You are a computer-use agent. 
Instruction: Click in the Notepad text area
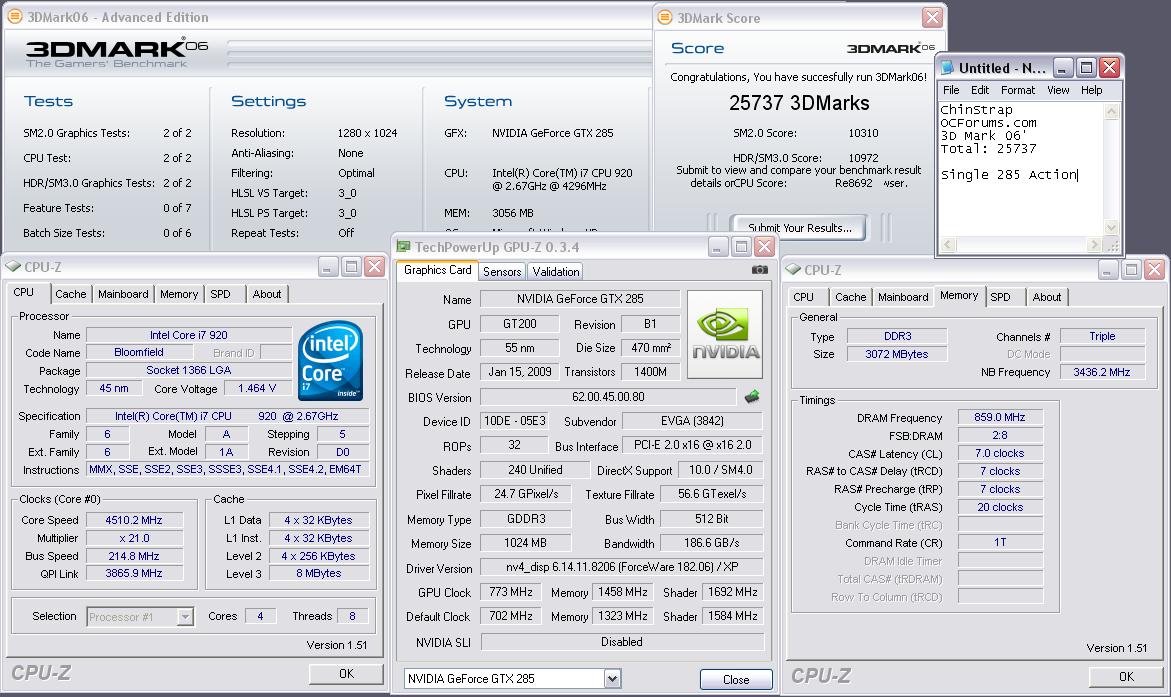(x=1021, y=170)
